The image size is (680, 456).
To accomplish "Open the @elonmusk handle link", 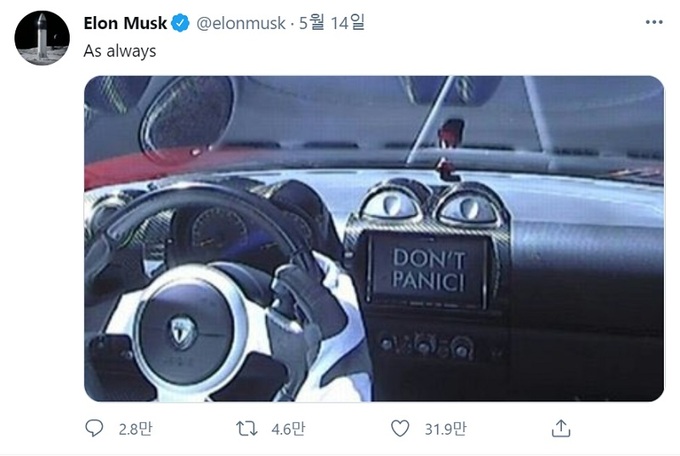I will click(241, 23).
